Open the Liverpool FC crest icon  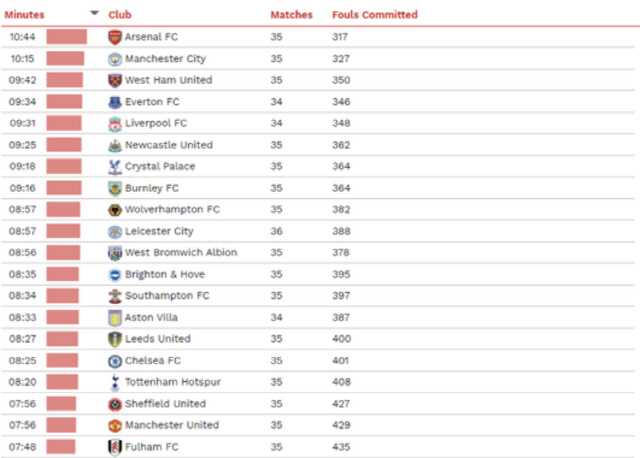pos(115,124)
